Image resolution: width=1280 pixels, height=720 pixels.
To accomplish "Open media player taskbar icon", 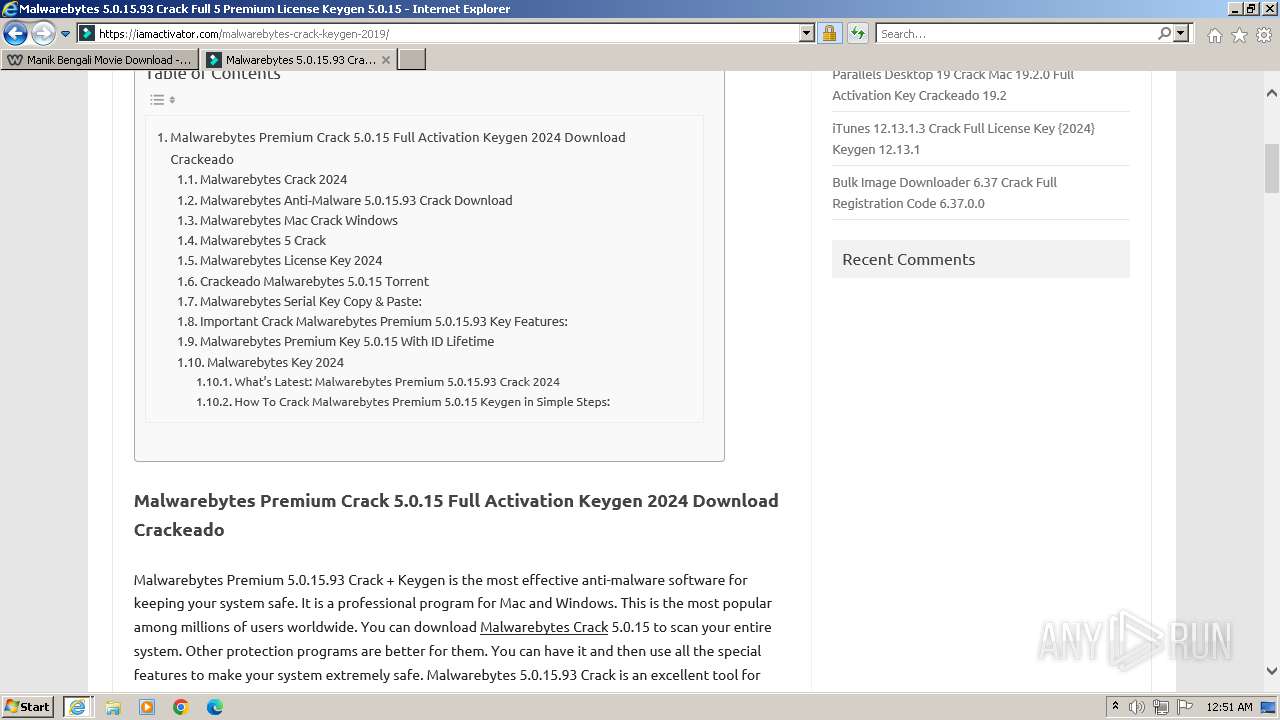I will 147,707.
